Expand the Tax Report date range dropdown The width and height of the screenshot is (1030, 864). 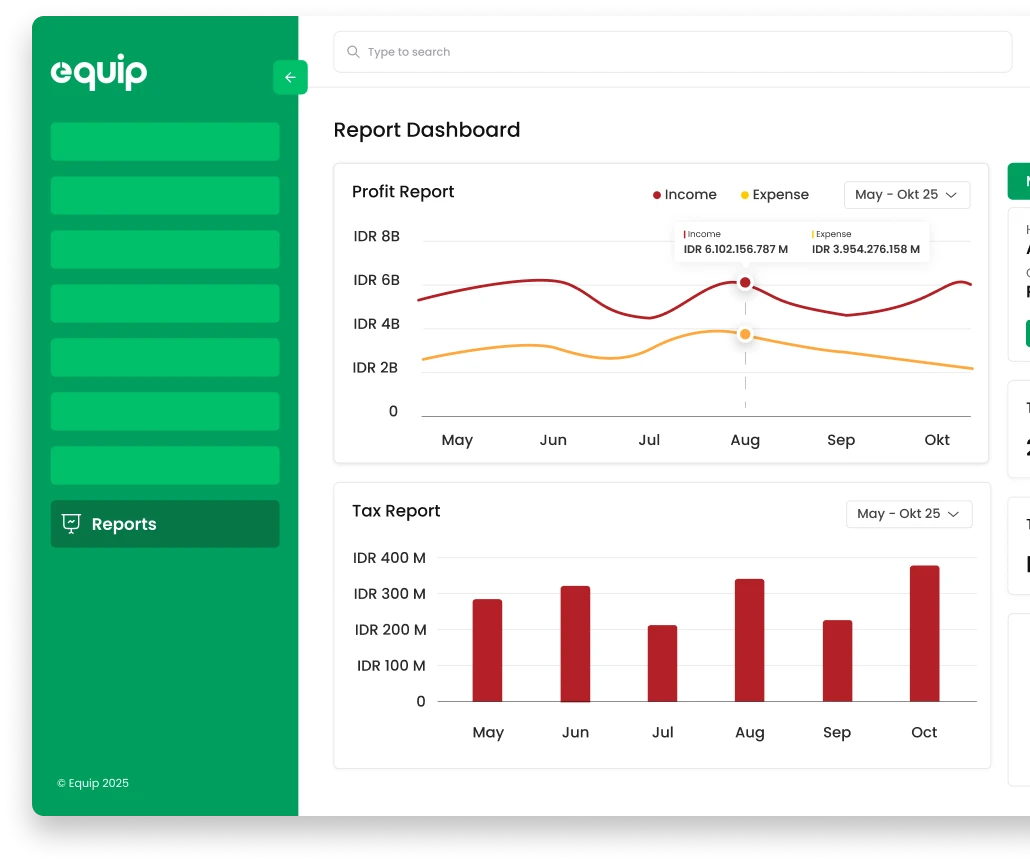(908, 514)
